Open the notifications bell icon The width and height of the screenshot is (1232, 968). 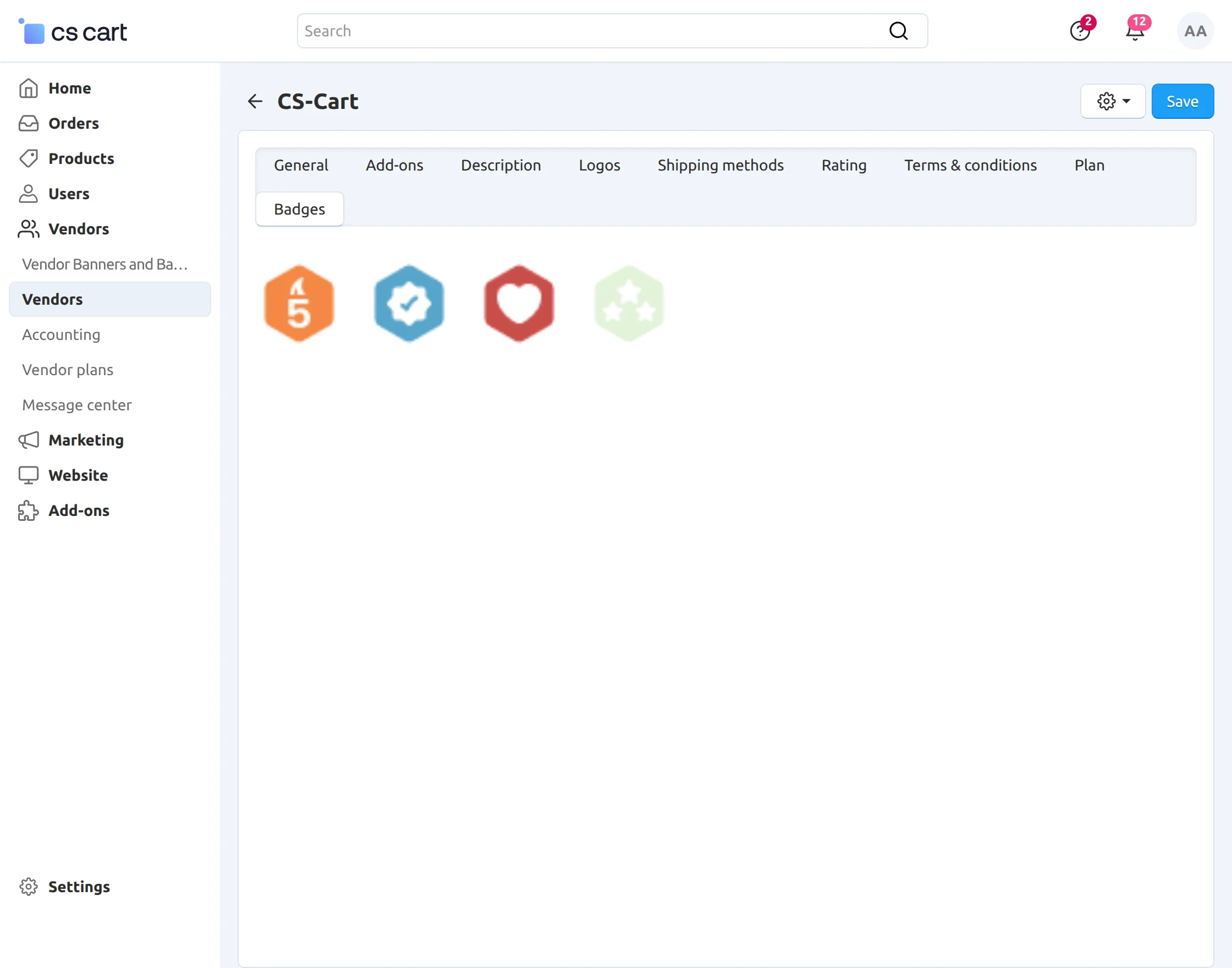(1135, 31)
